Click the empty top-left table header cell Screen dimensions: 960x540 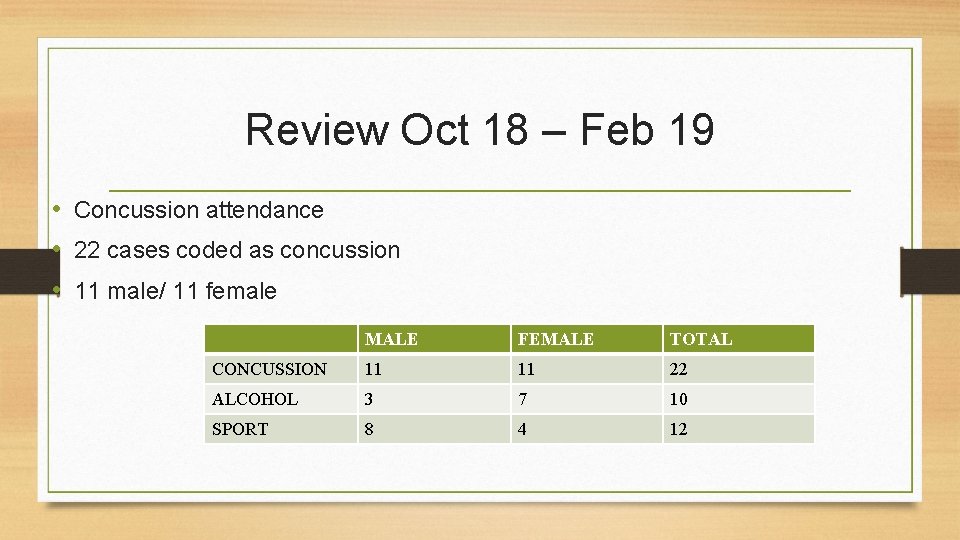(280, 339)
